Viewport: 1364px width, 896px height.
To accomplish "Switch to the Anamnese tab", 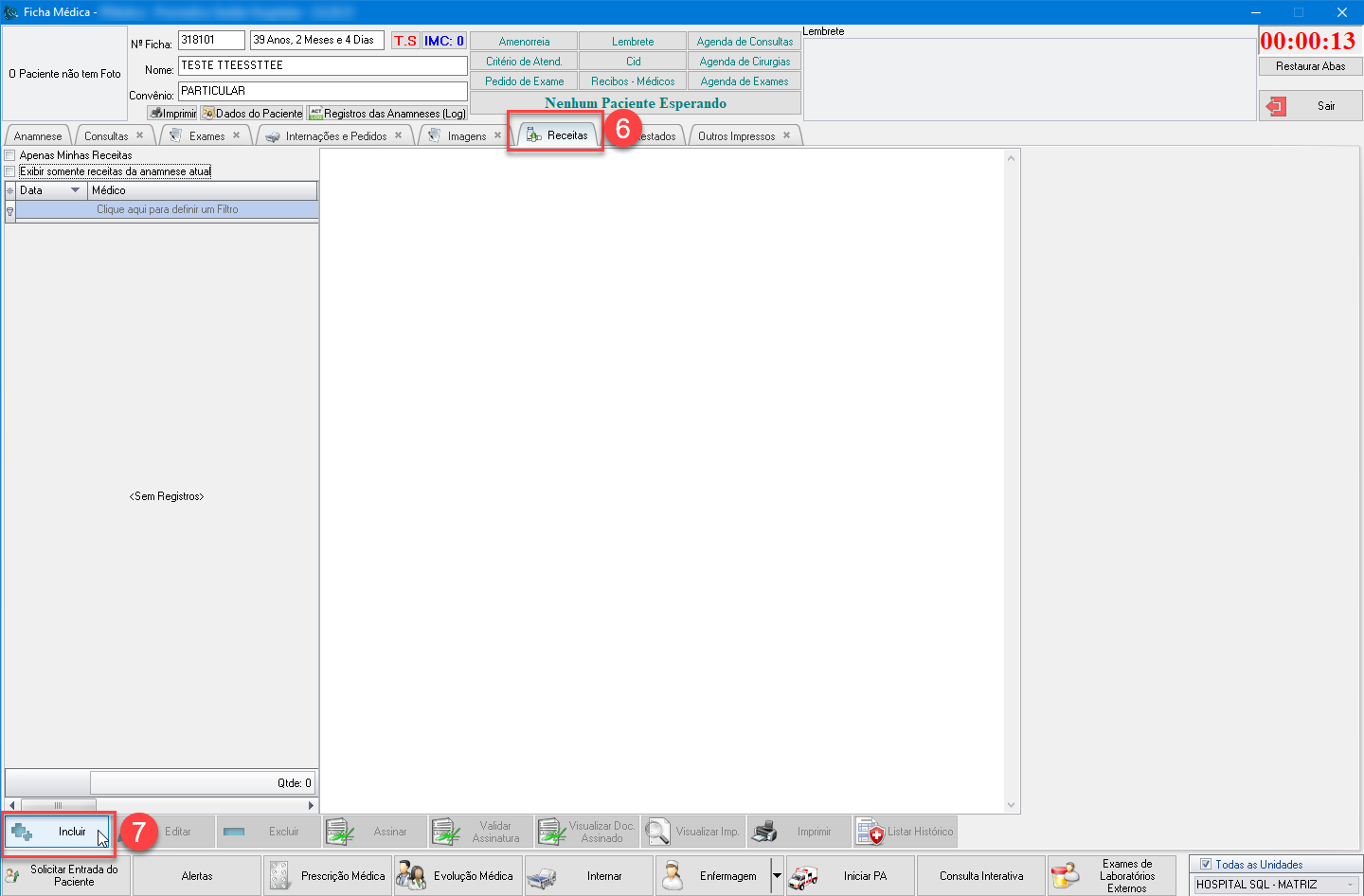I will coord(38,136).
